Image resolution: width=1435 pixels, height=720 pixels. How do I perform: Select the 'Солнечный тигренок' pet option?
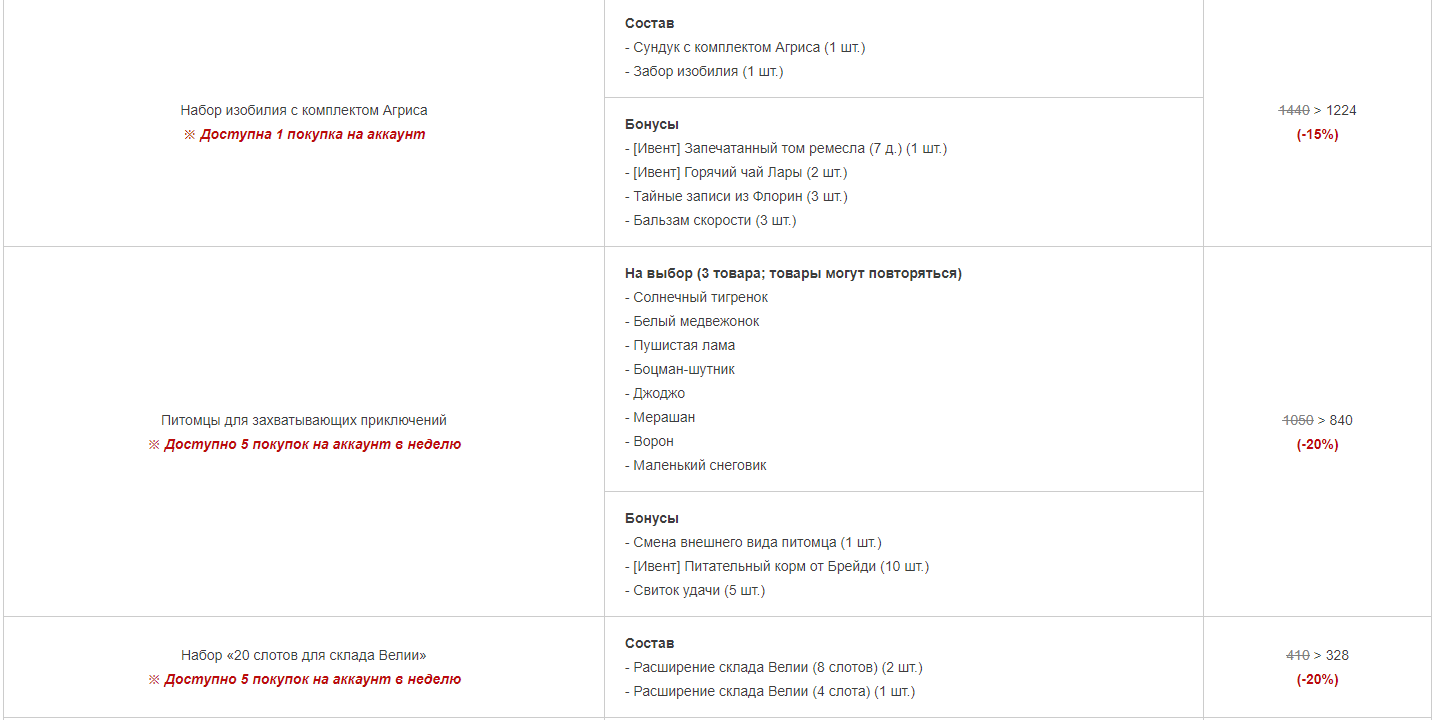point(697,297)
